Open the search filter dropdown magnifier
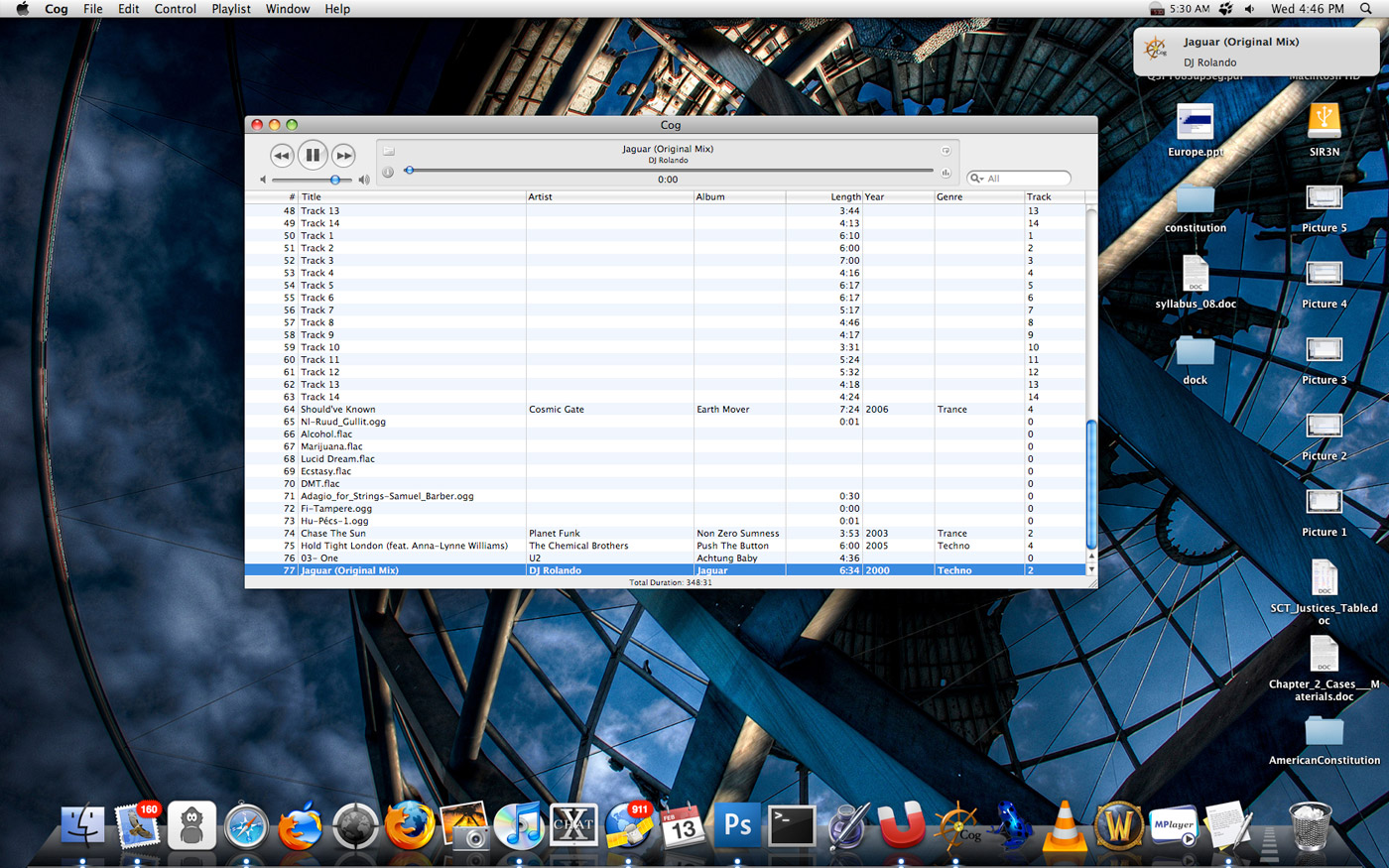 click(976, 179)
